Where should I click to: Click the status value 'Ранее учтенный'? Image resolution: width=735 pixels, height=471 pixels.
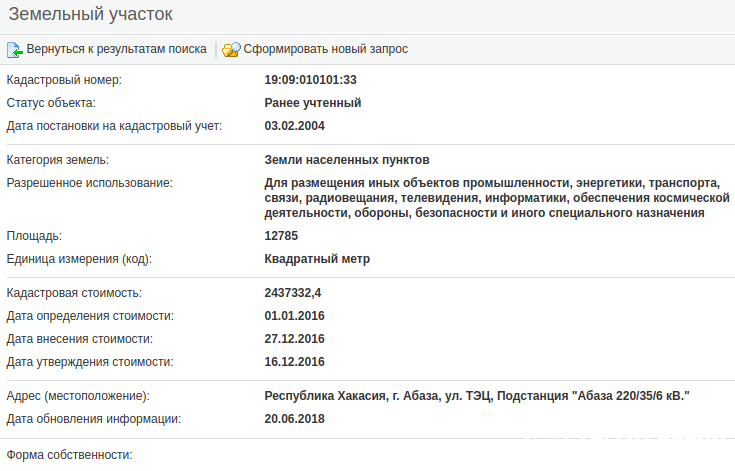click(312, 103)
